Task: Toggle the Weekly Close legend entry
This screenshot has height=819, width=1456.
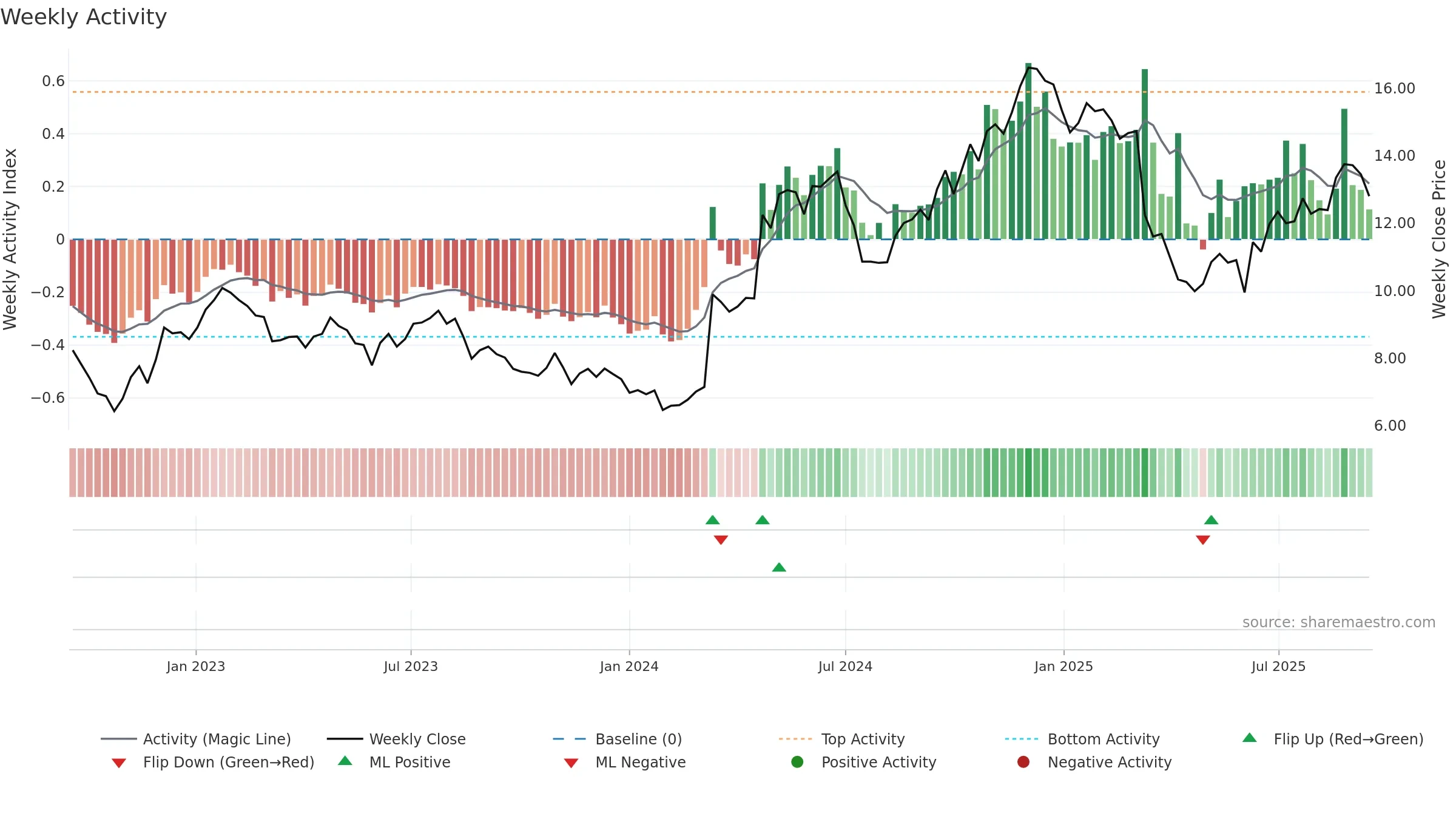Action: (396, 739)
